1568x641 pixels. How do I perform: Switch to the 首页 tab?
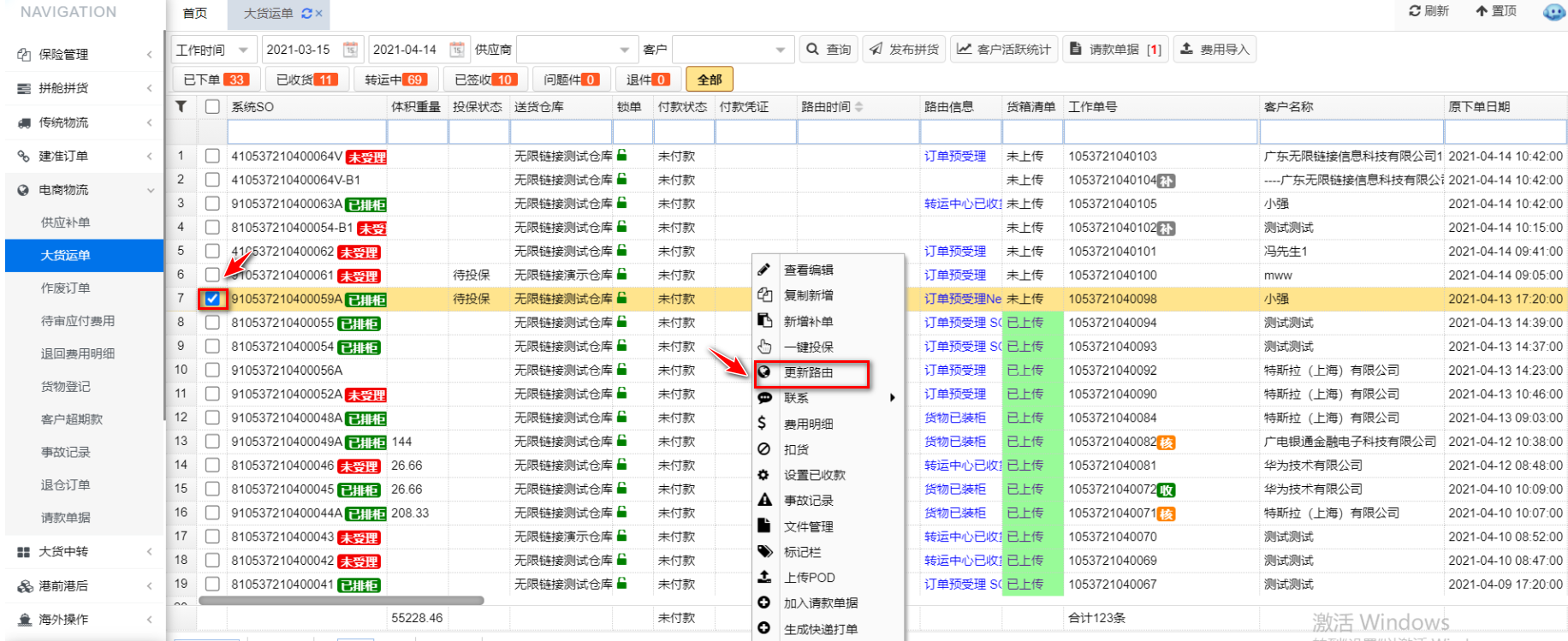tap(195, 14)
